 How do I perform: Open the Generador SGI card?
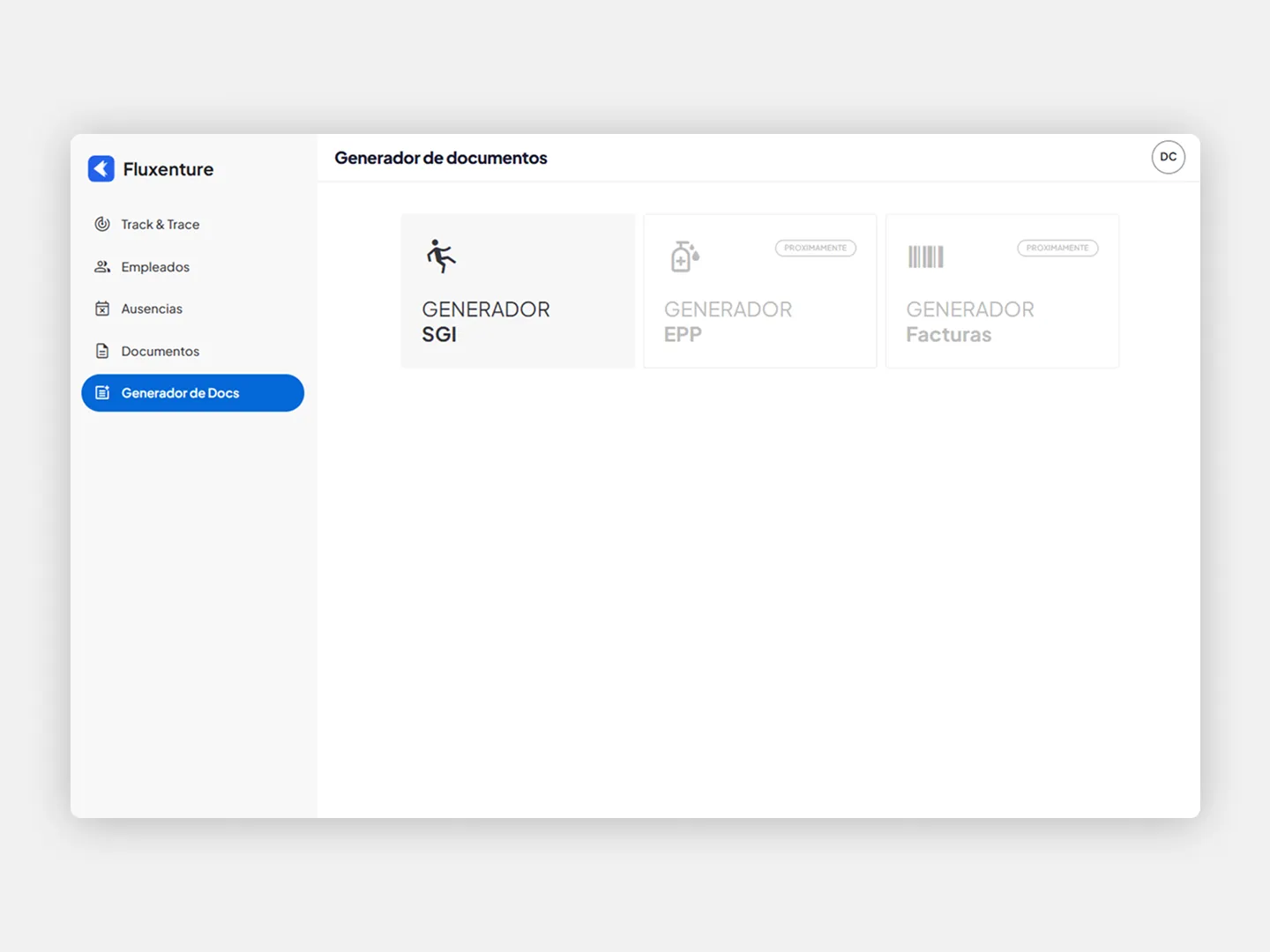(x=518, y=291)
